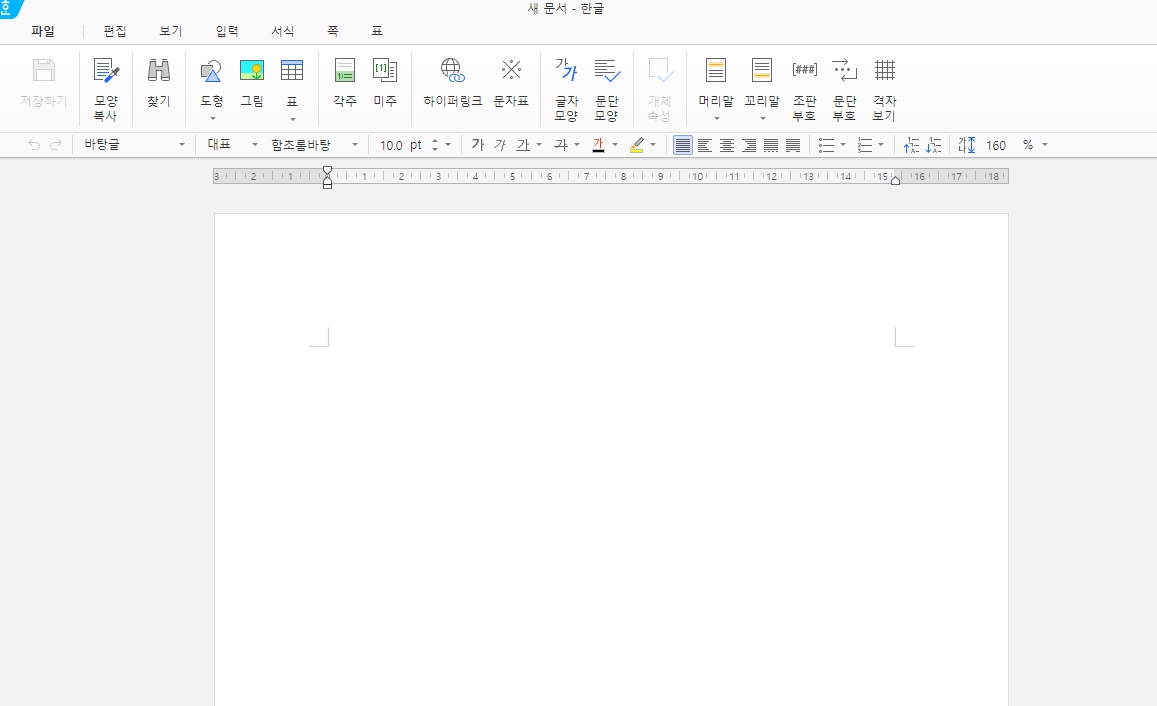
Task: Click the bullet list icon
Action: (826, 145)
